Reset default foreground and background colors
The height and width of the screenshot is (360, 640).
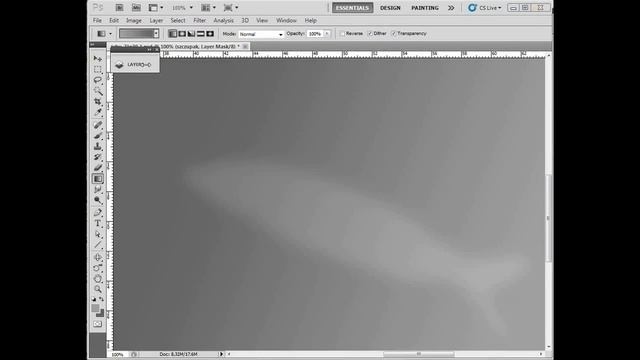click(x=94, y=299)
